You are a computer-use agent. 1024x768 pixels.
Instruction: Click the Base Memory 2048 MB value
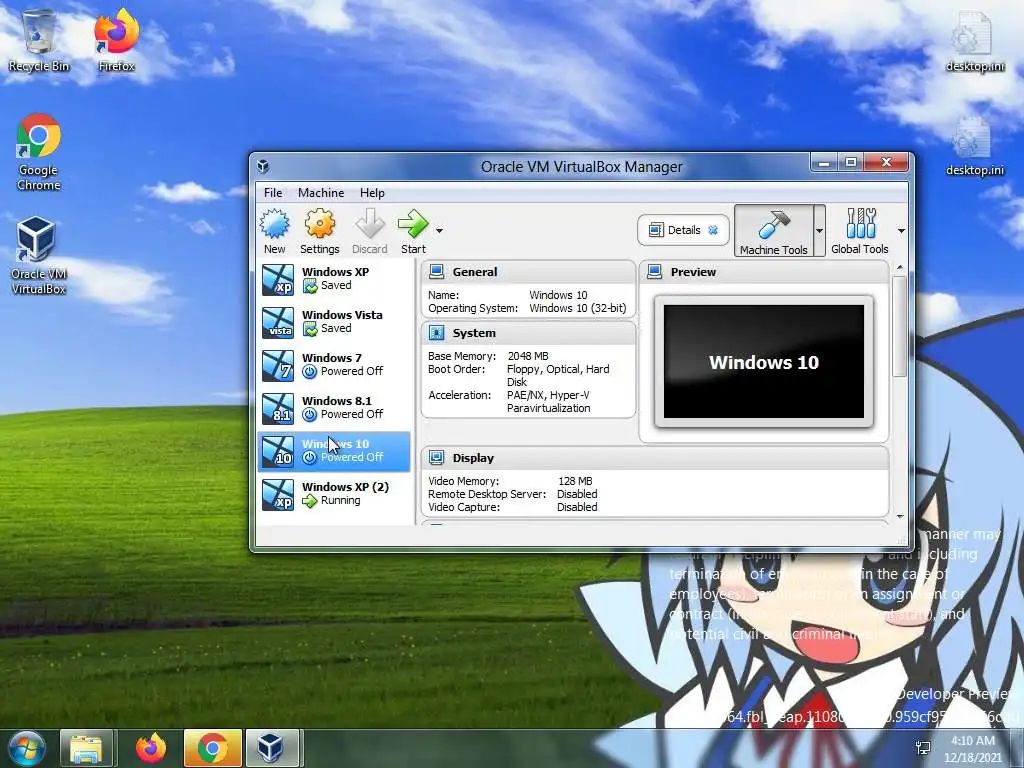(x=528, y=356)
